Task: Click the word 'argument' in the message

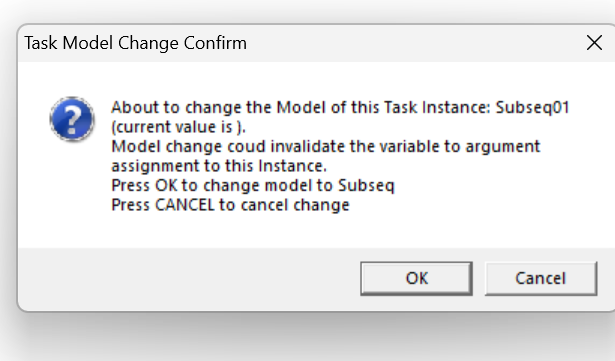Action: click(x=503, y=147)
